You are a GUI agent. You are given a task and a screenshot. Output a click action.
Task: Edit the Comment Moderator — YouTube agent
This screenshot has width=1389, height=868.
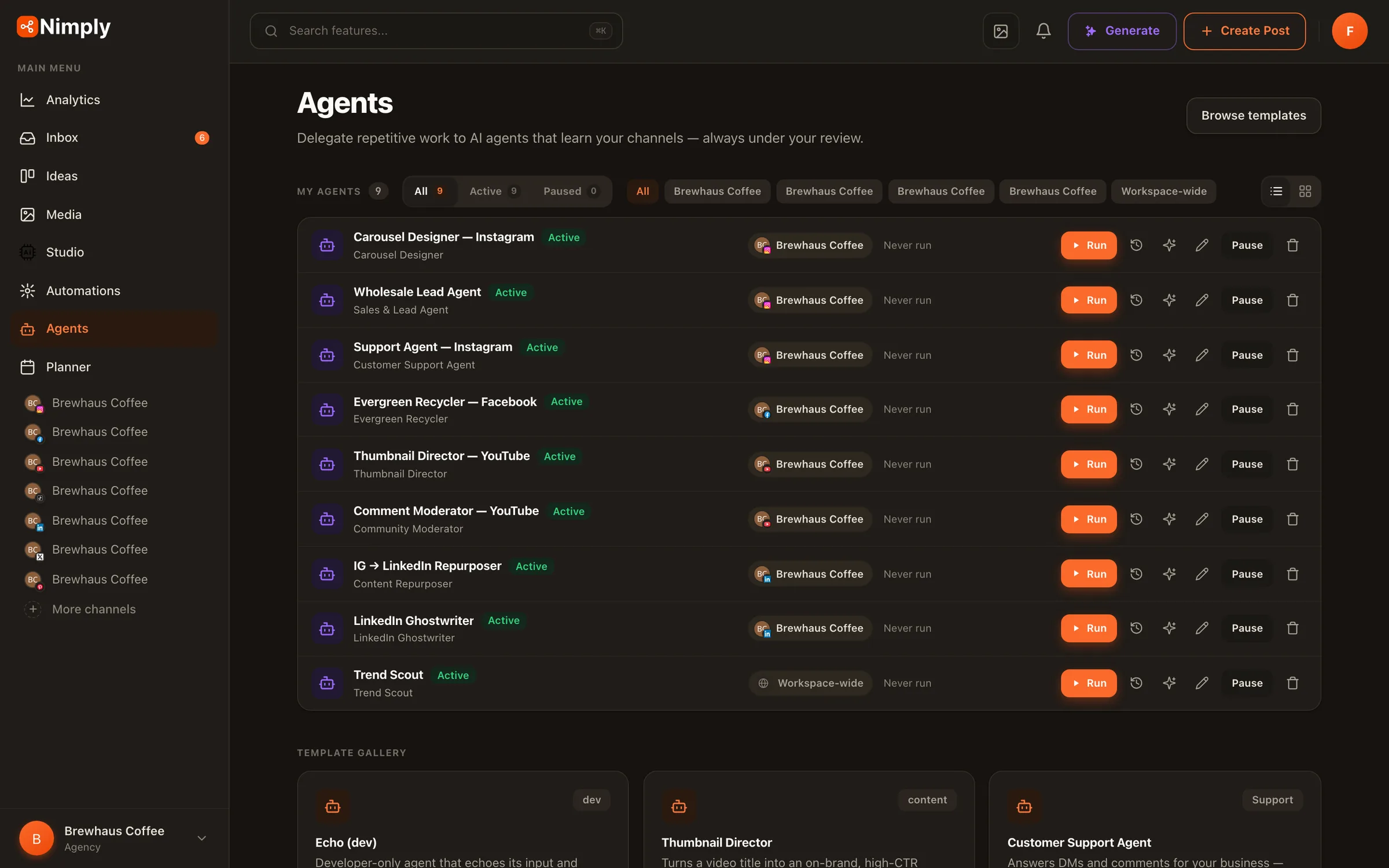(x=1202, y=519)
